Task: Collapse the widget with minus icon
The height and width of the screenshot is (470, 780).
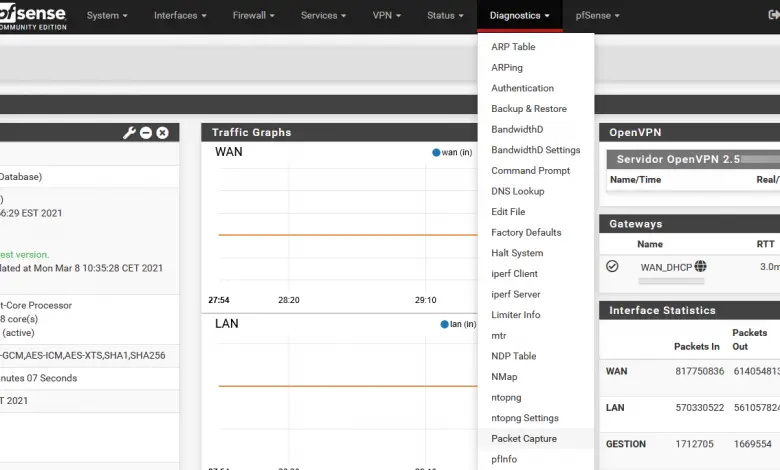Action: (x=146, y=133)
